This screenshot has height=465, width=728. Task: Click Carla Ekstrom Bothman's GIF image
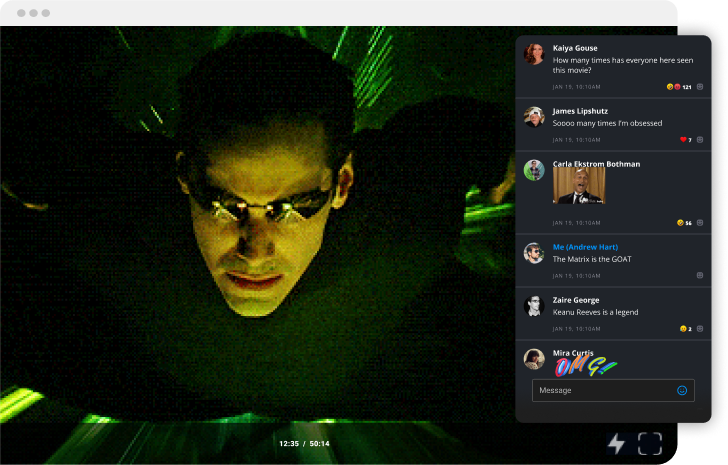pyautogui.click(x=578, y=185)
